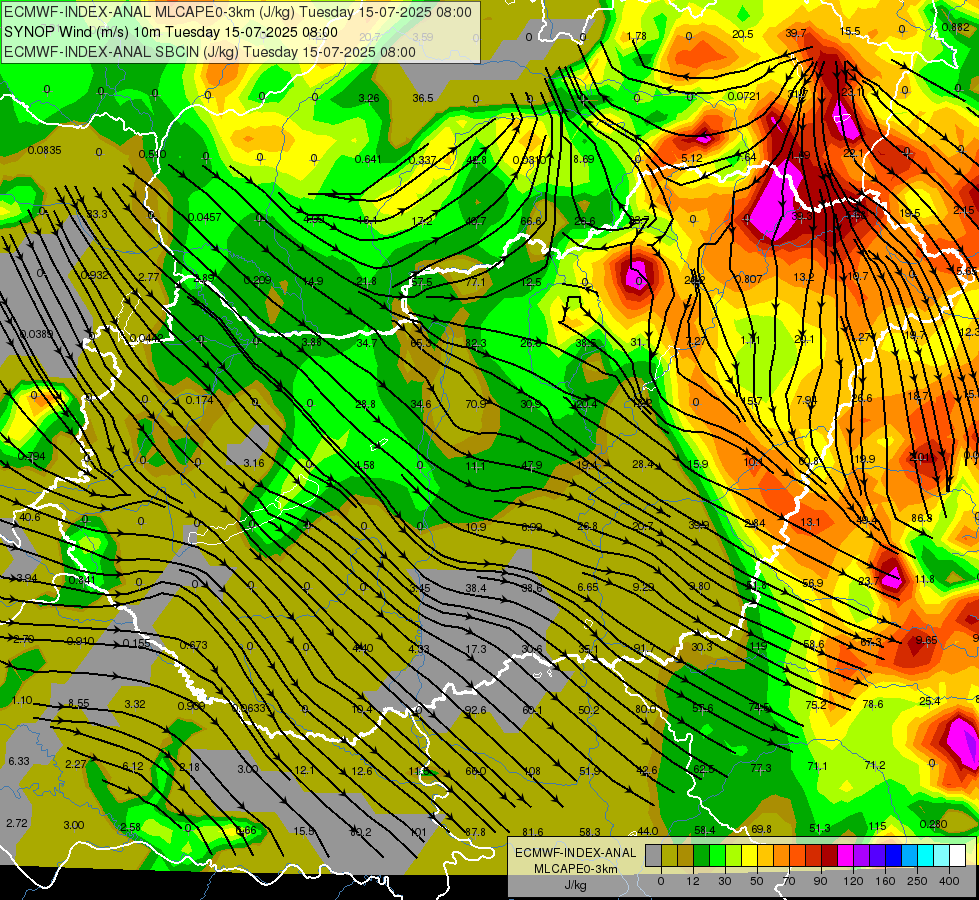Screen dimensions: 979x900
Task: Click the legend scale label 120
Action: click(x=853, y=881)
